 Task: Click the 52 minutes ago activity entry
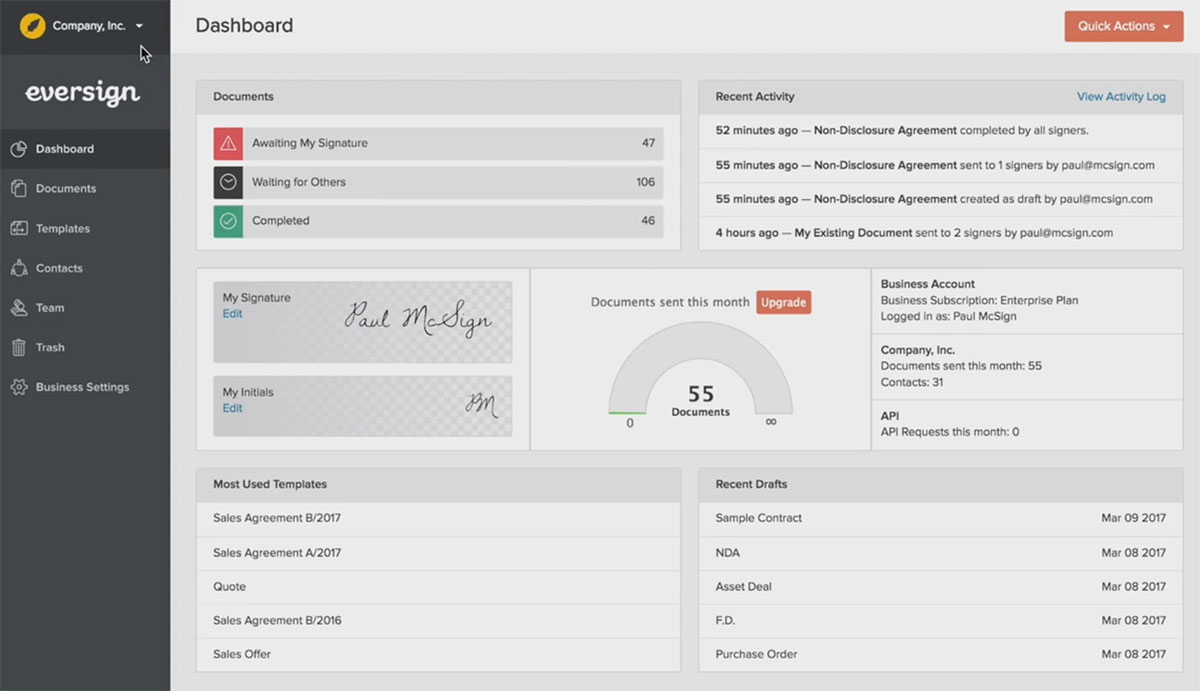pyautogui.click(x=940, y=131)
